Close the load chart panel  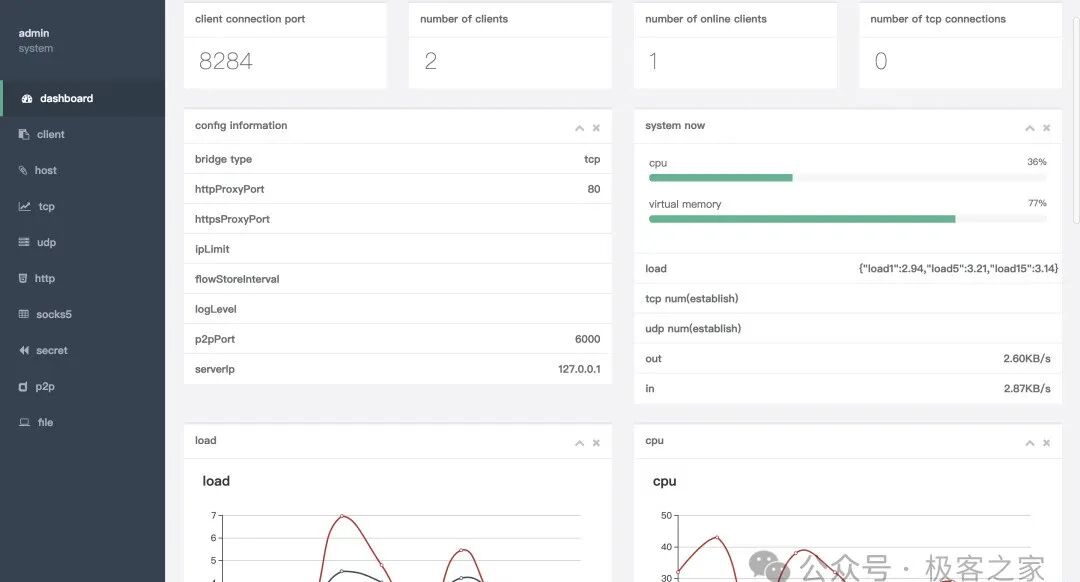(596, 443)
